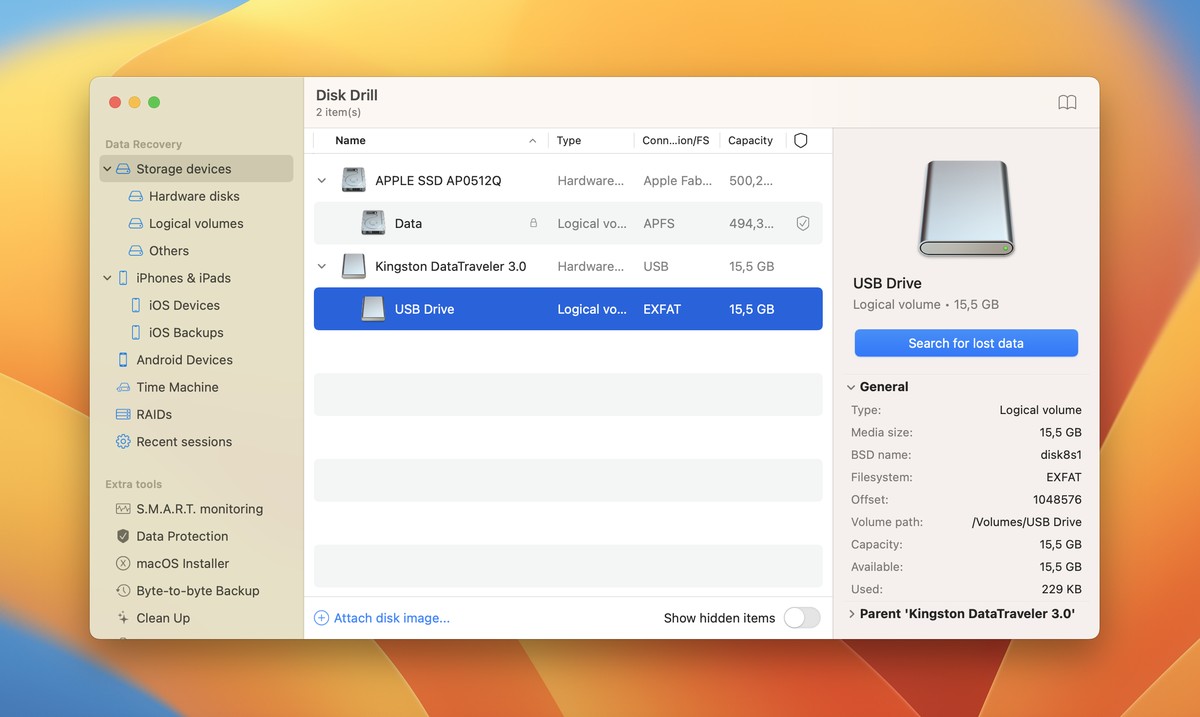
Task: Collapse the Kingston DataTraveler 3.0 row
Action: [322, 266]
